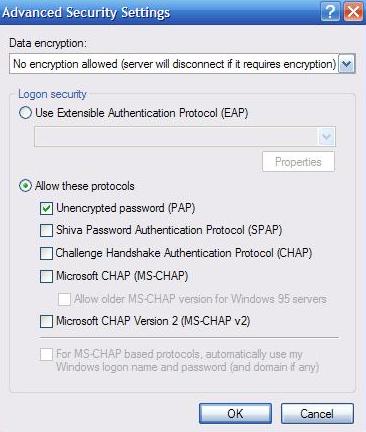Select Use Extensible Authentication Protocol radio
This screenshot has width=366, height=432.
click(x=25, y=113)
